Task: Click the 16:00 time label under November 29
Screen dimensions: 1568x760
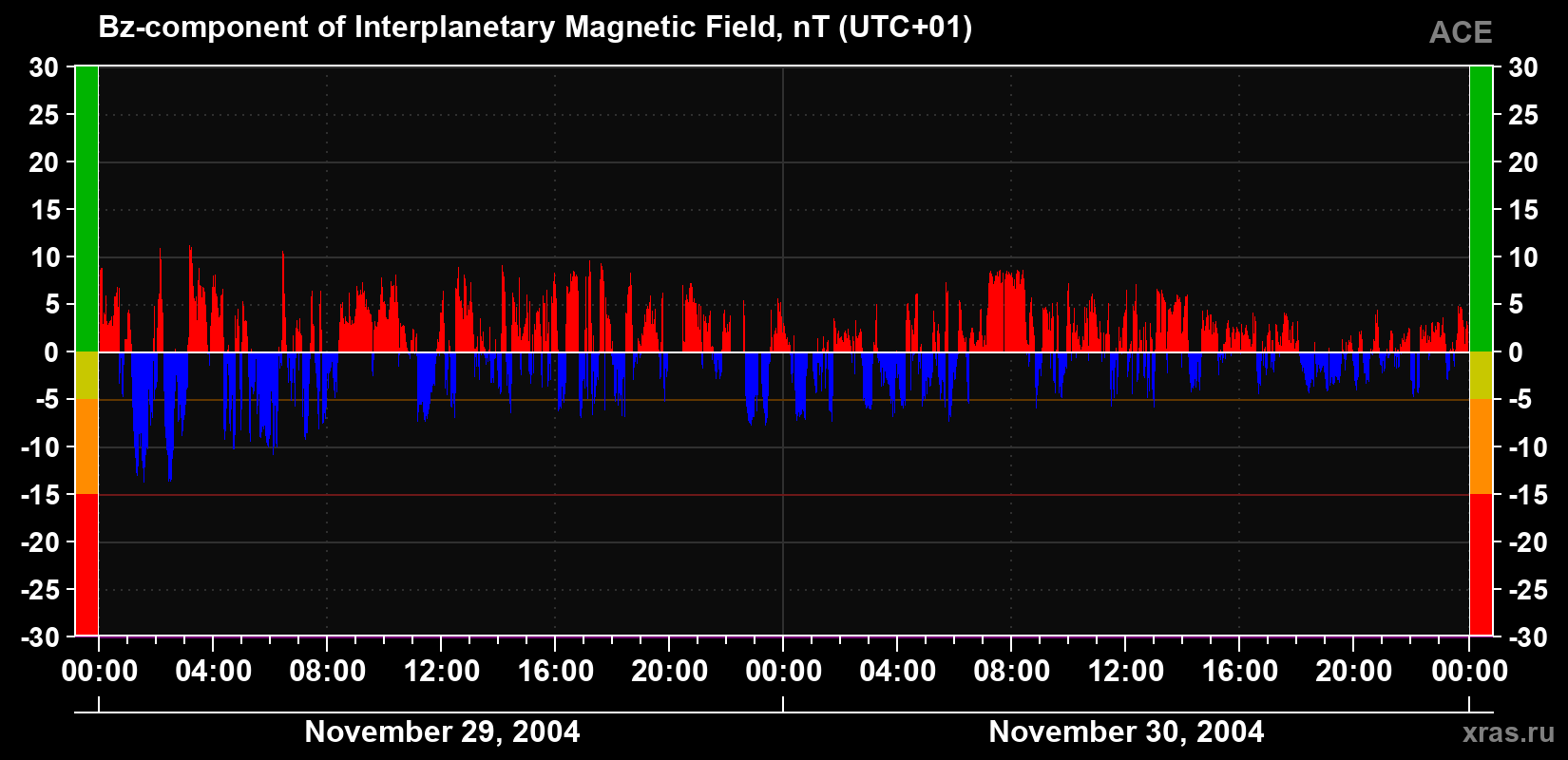Action: tap(556, 671)
